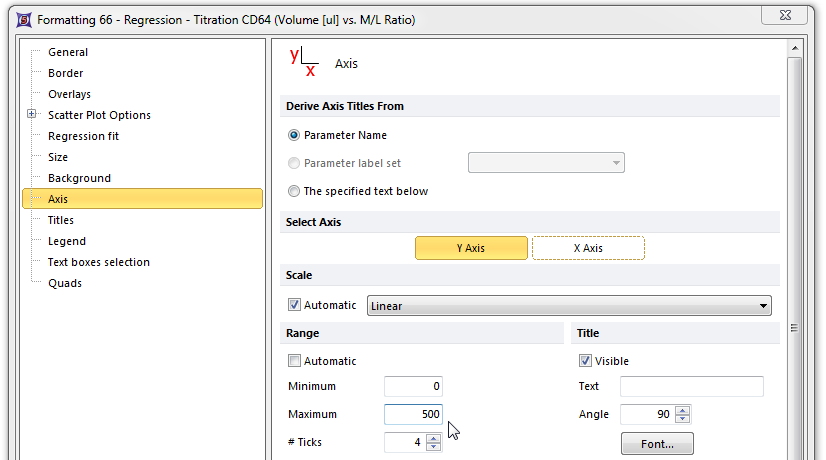The width and height of the screenshot is (826, 460).
Task: Decrease the Angle value with down arrow
Action: click(x=682, y=419)
